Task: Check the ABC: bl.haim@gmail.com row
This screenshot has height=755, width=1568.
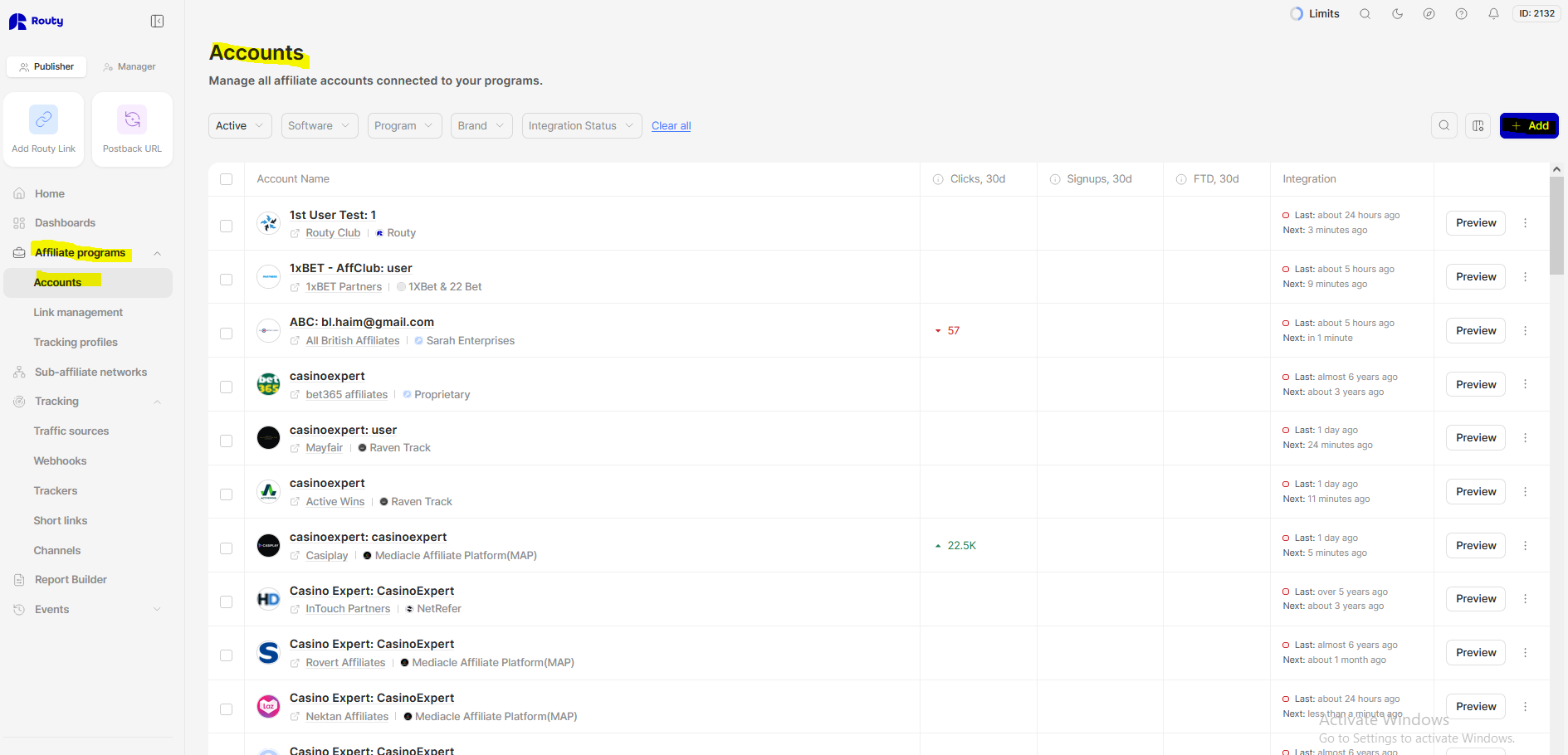Action: pyautogui.click(x=226, y=334)
